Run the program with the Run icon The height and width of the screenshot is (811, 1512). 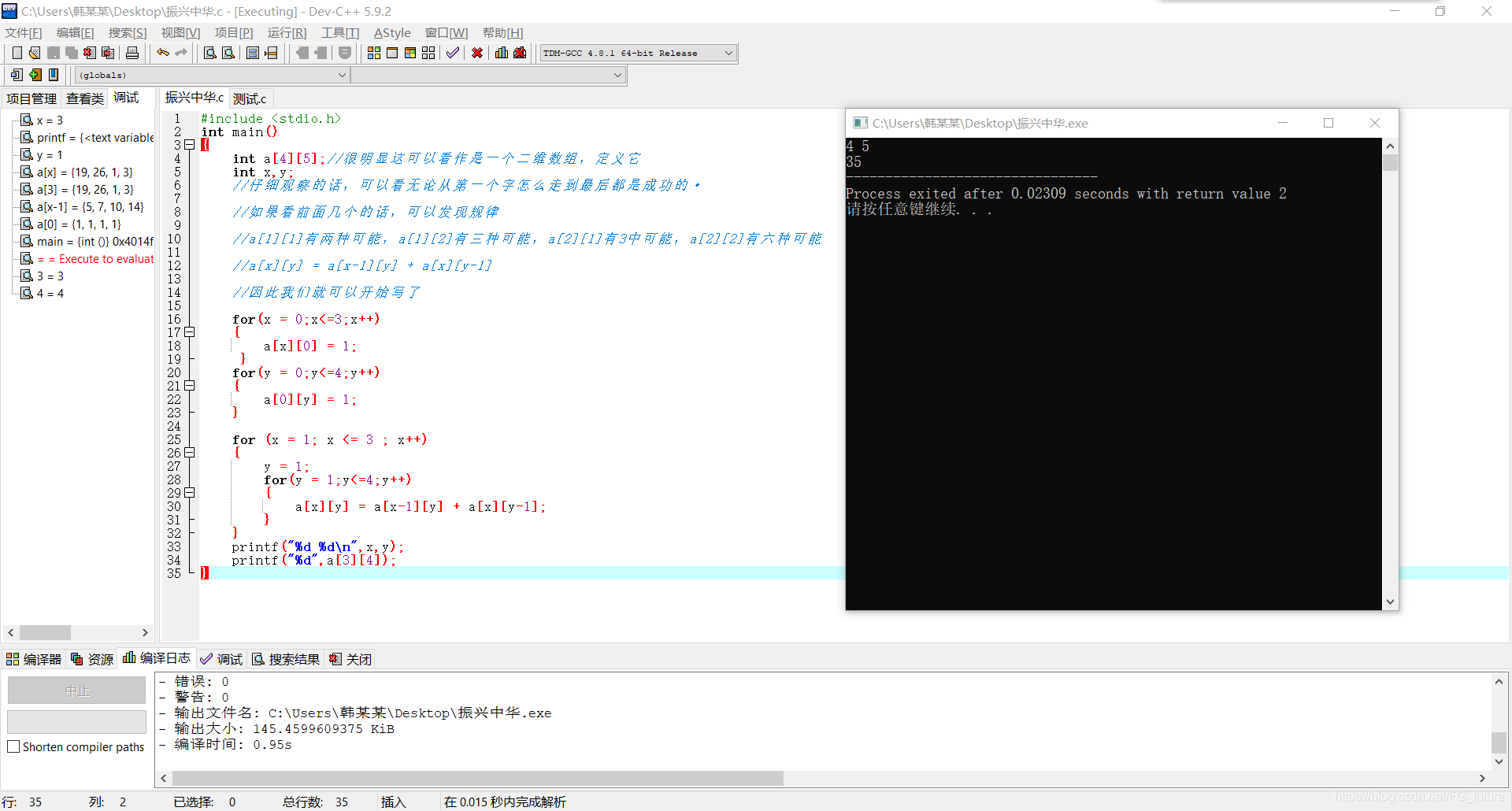pos(392,53)
